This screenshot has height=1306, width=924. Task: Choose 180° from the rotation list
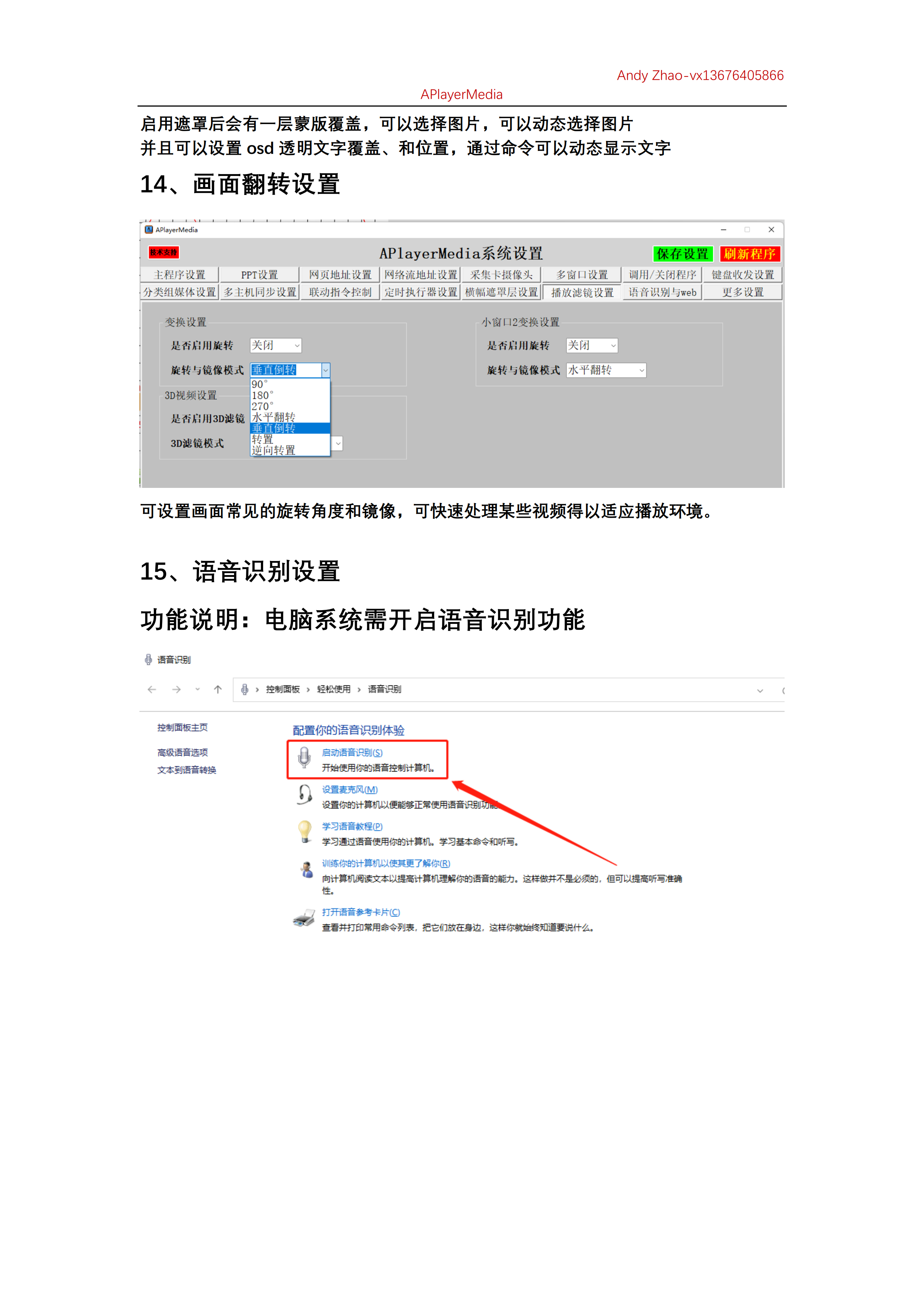tap(290, 395)
